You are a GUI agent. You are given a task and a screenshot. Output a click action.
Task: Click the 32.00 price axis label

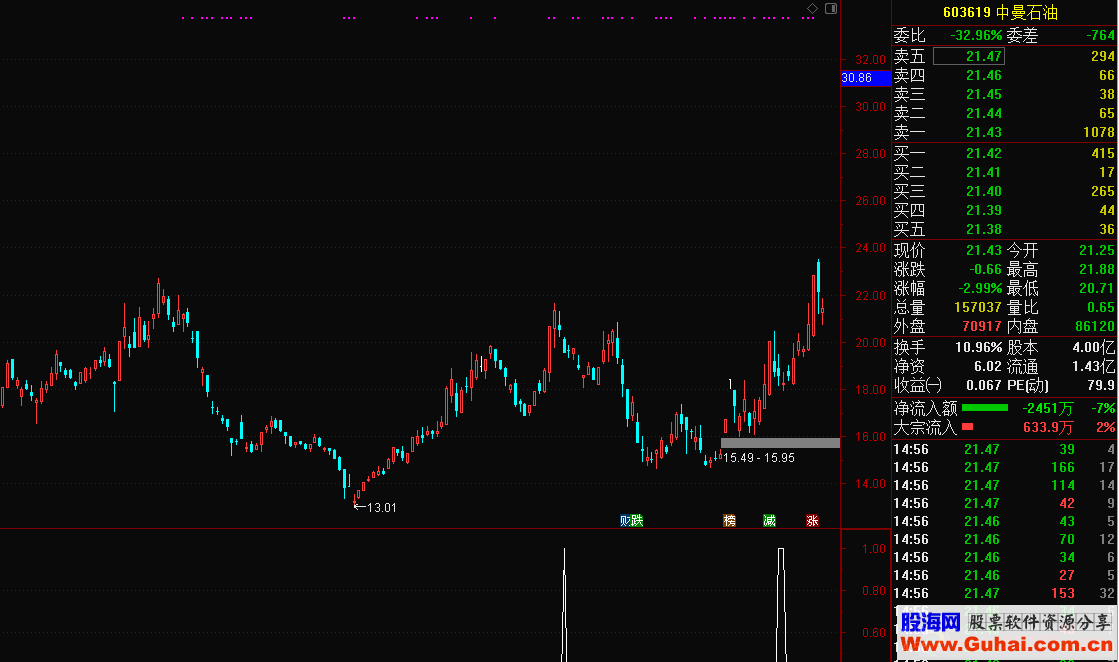[x=871, y=60]
